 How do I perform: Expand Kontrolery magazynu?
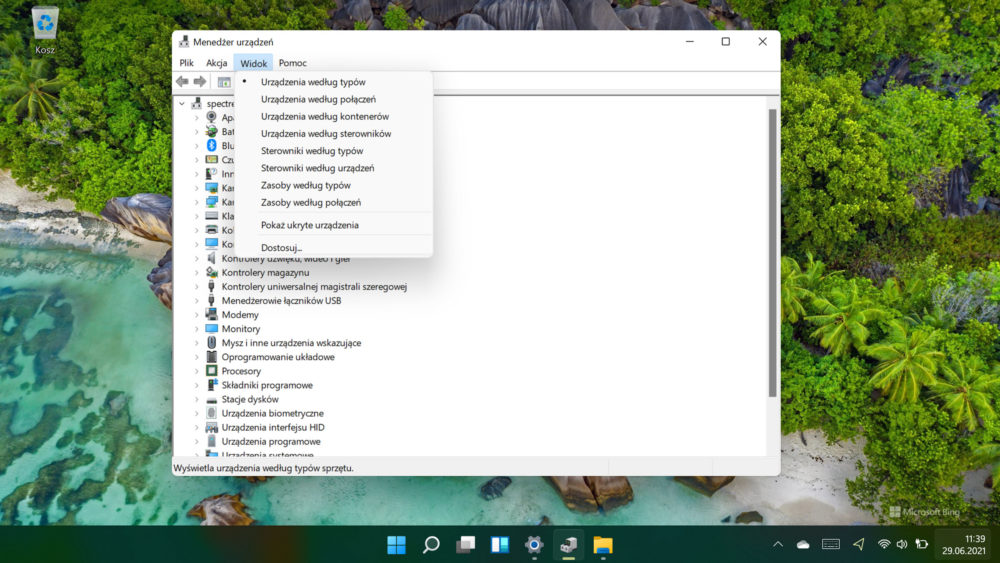(x=196, y=273)
